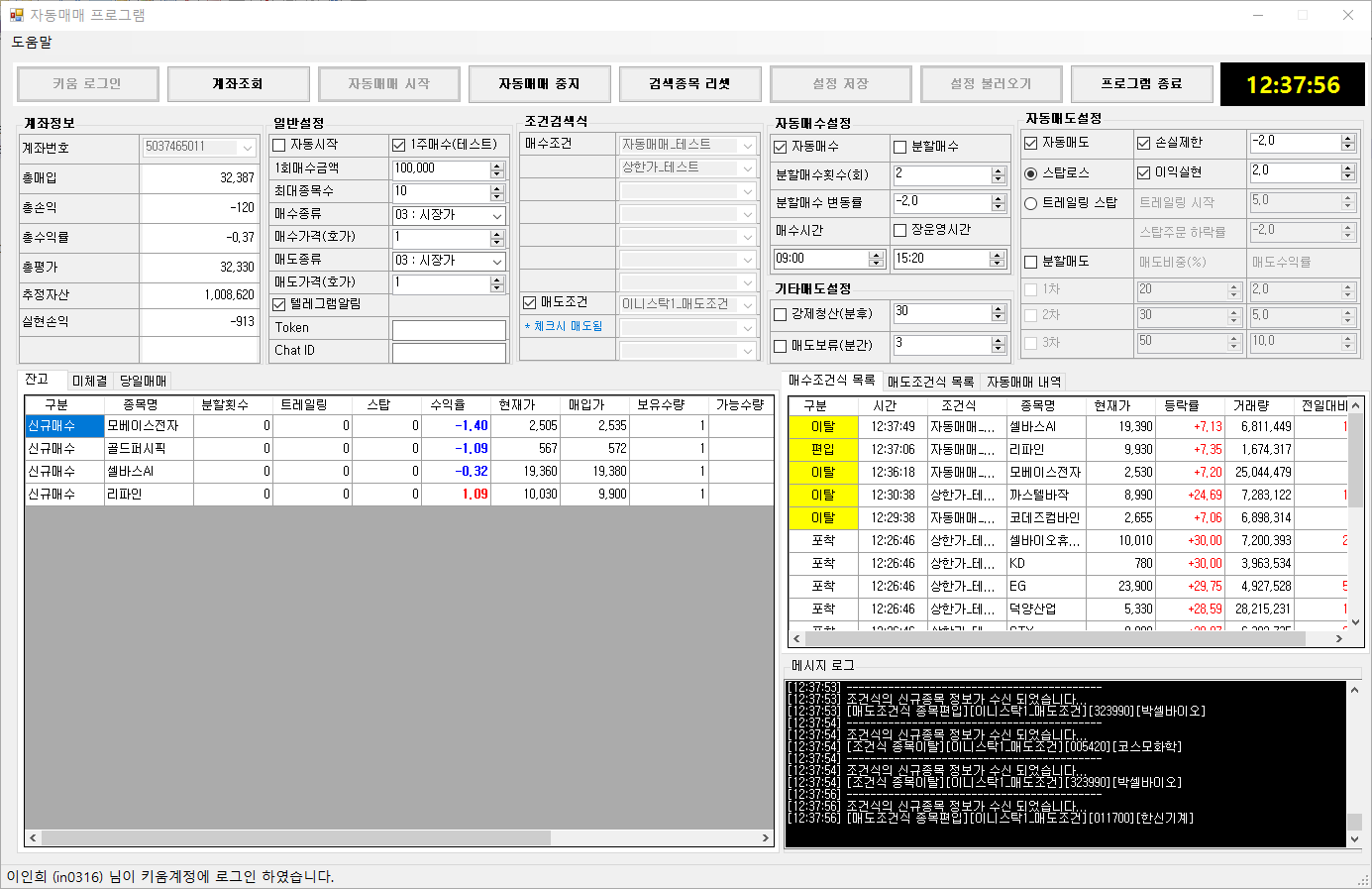Click into the Token input field
Viewport: 1372px width, 889px height.
(x=449, y=329)
